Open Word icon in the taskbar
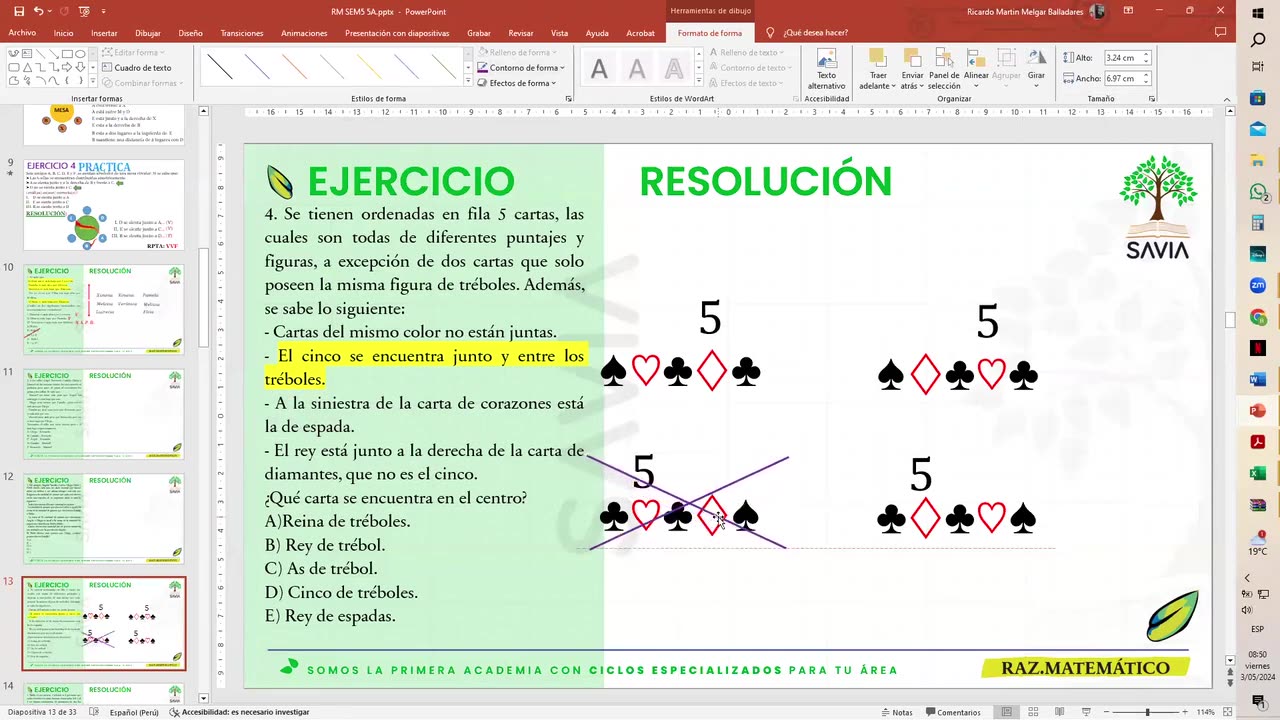The width and height of the screenshot is (1280, 720). tap(1258, 380)
